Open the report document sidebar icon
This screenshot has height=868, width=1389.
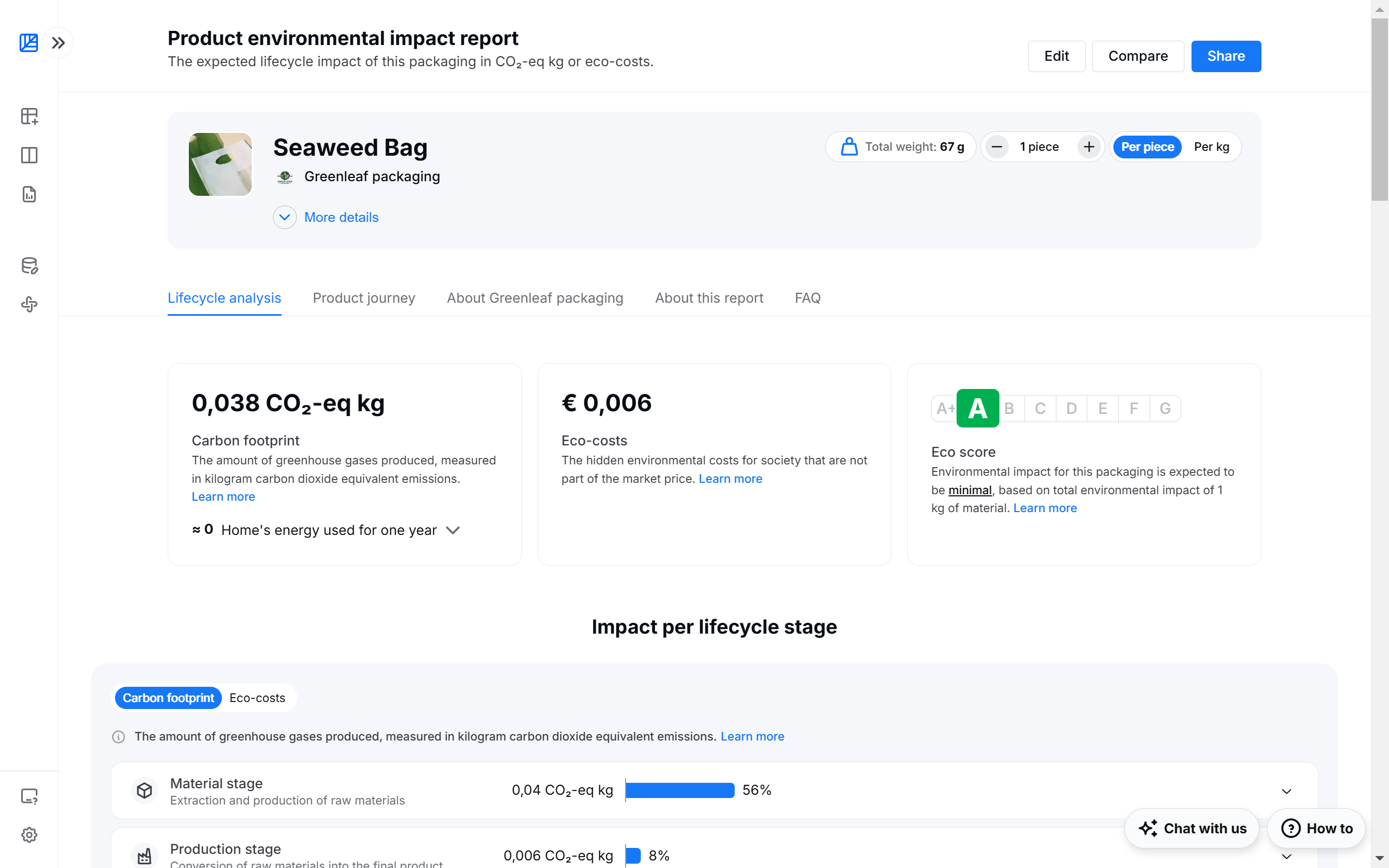click(x=29, y=194)
